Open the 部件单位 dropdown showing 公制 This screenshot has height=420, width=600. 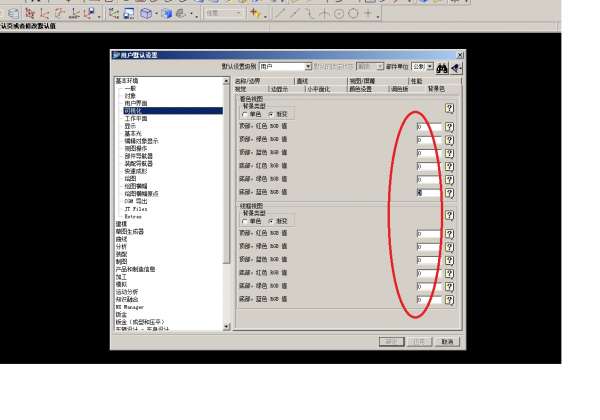point(423,66)
